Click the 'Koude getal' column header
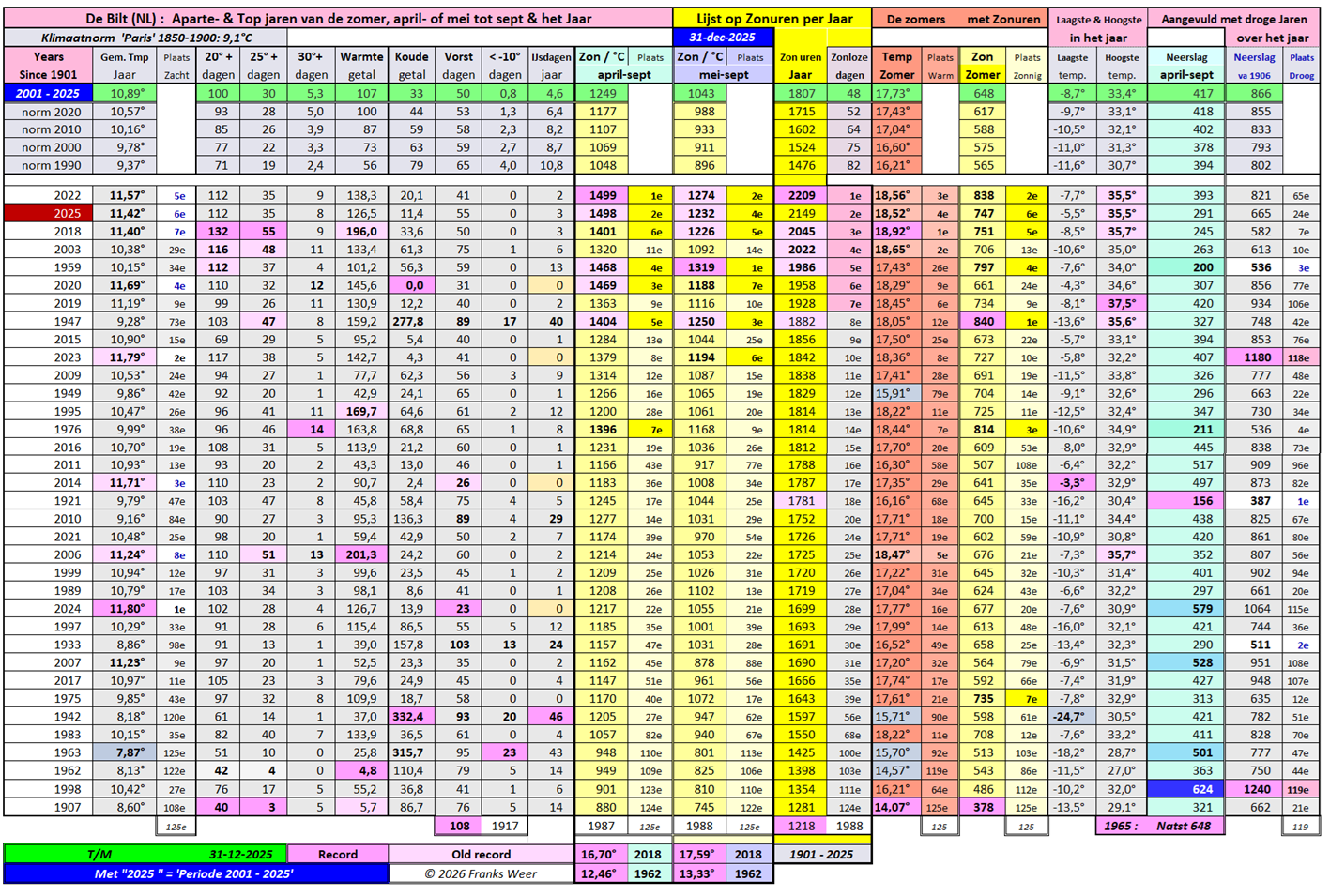Screen dimensions: 1330x896 (x=411, y=66)
